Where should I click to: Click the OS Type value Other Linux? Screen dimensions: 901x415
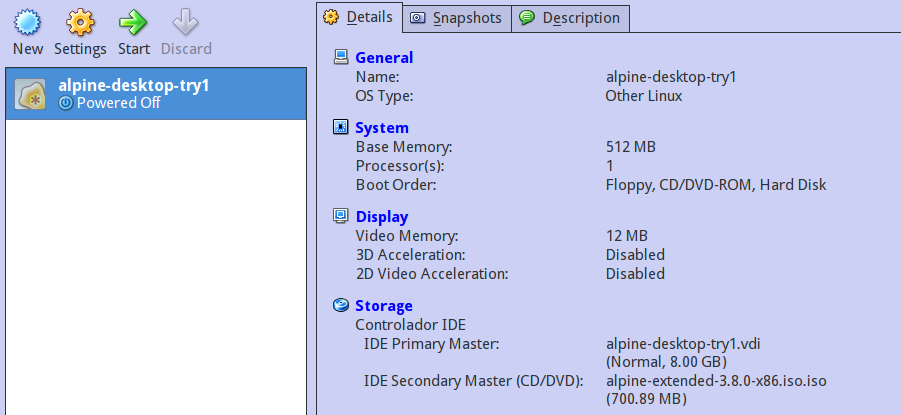(x=644, y=96)
